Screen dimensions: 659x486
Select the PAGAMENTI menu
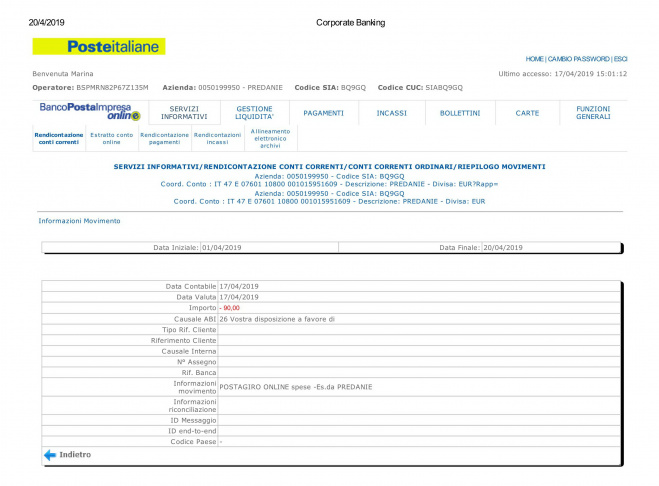click(323, 113)
